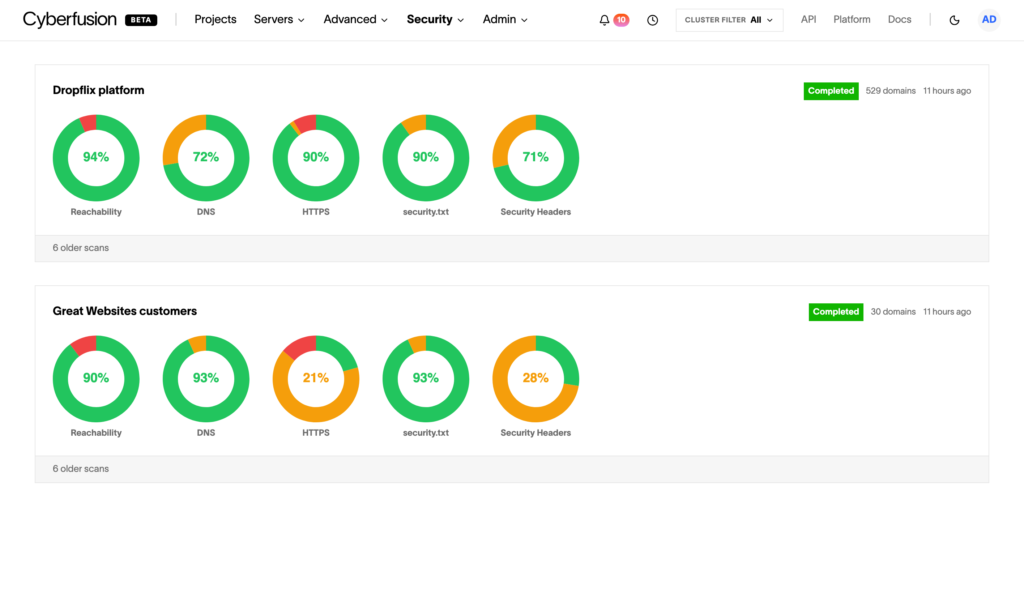Click the red 10 notifications badge
The image size is (1024, 606).
[x=621, y=20]
